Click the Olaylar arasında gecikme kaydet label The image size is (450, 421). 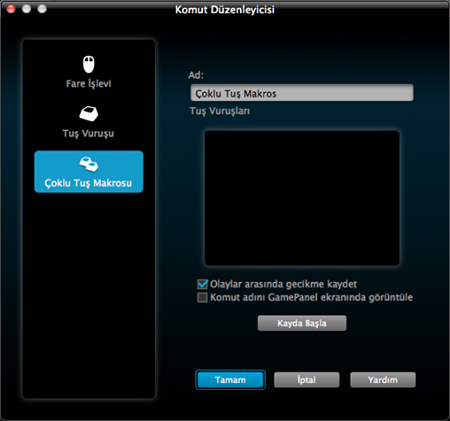click(x=283, y=284)
